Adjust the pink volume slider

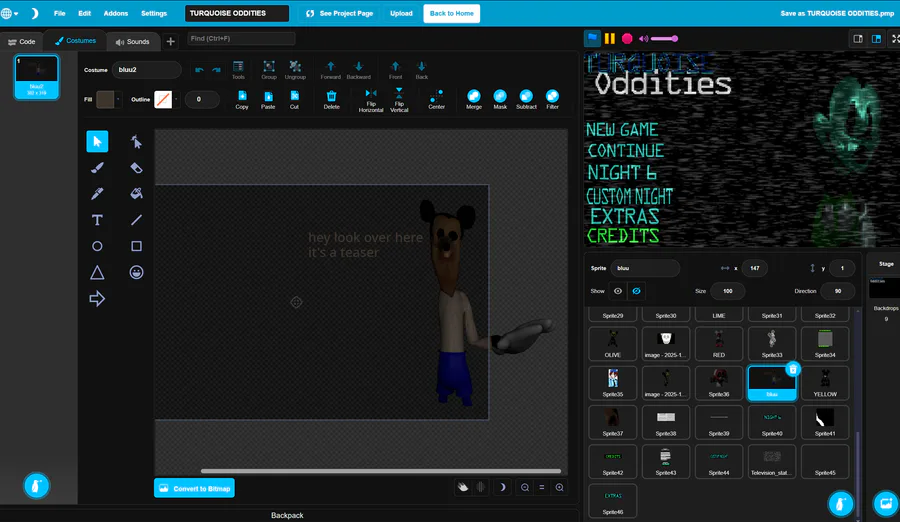tap(665, 38)
